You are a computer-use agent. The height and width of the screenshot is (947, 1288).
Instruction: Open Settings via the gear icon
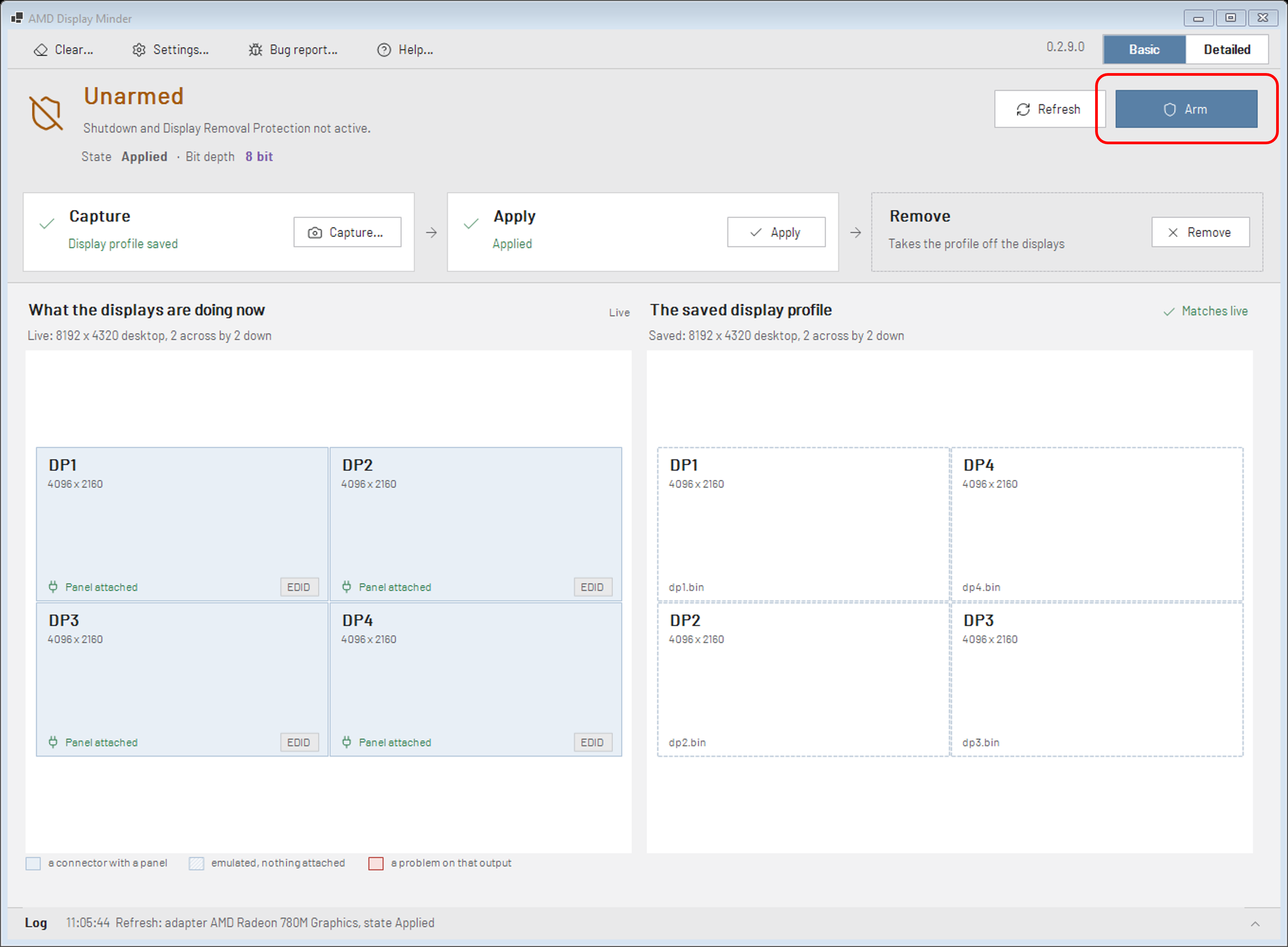coord(139,50)
